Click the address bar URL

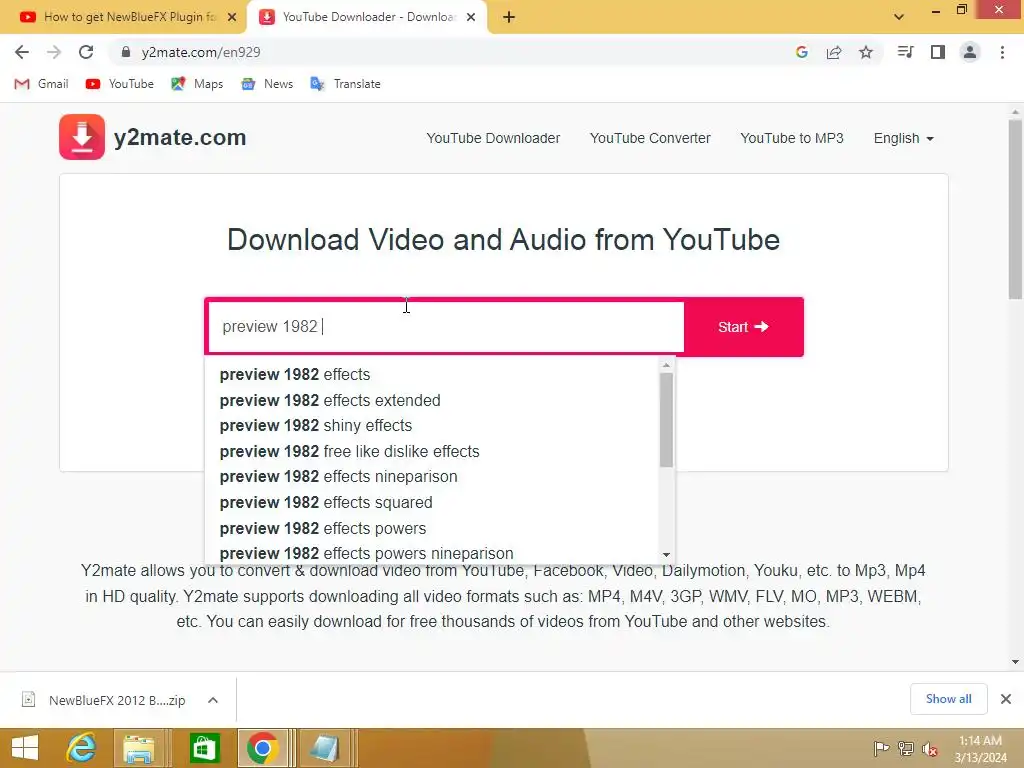200,52
